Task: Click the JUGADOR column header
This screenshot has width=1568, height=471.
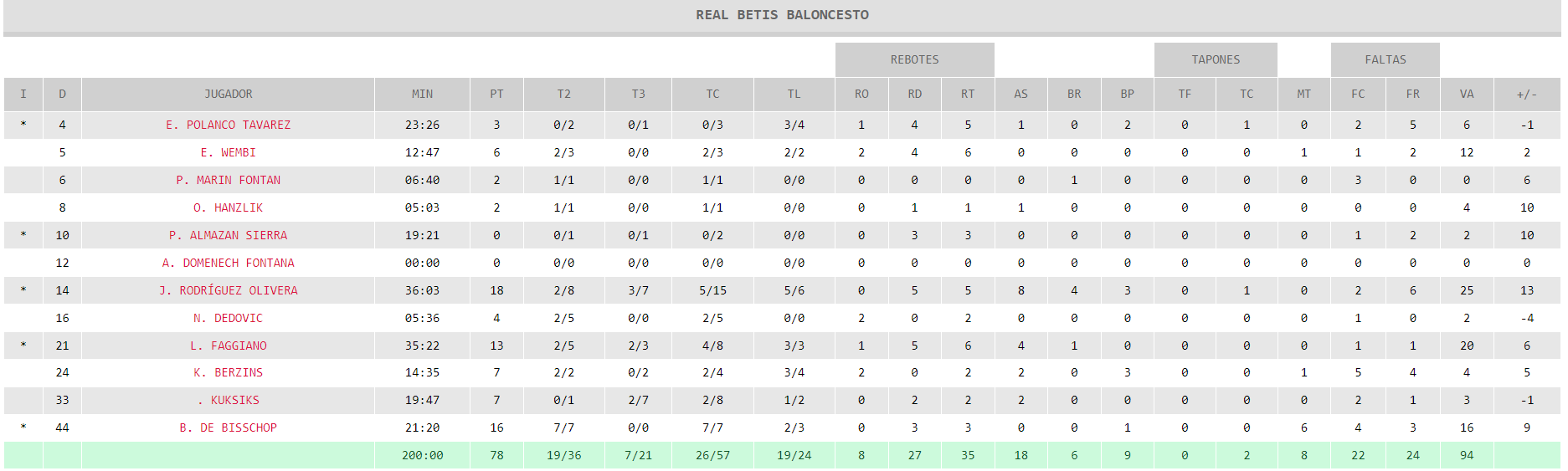Action: click(x=228, y=94)
